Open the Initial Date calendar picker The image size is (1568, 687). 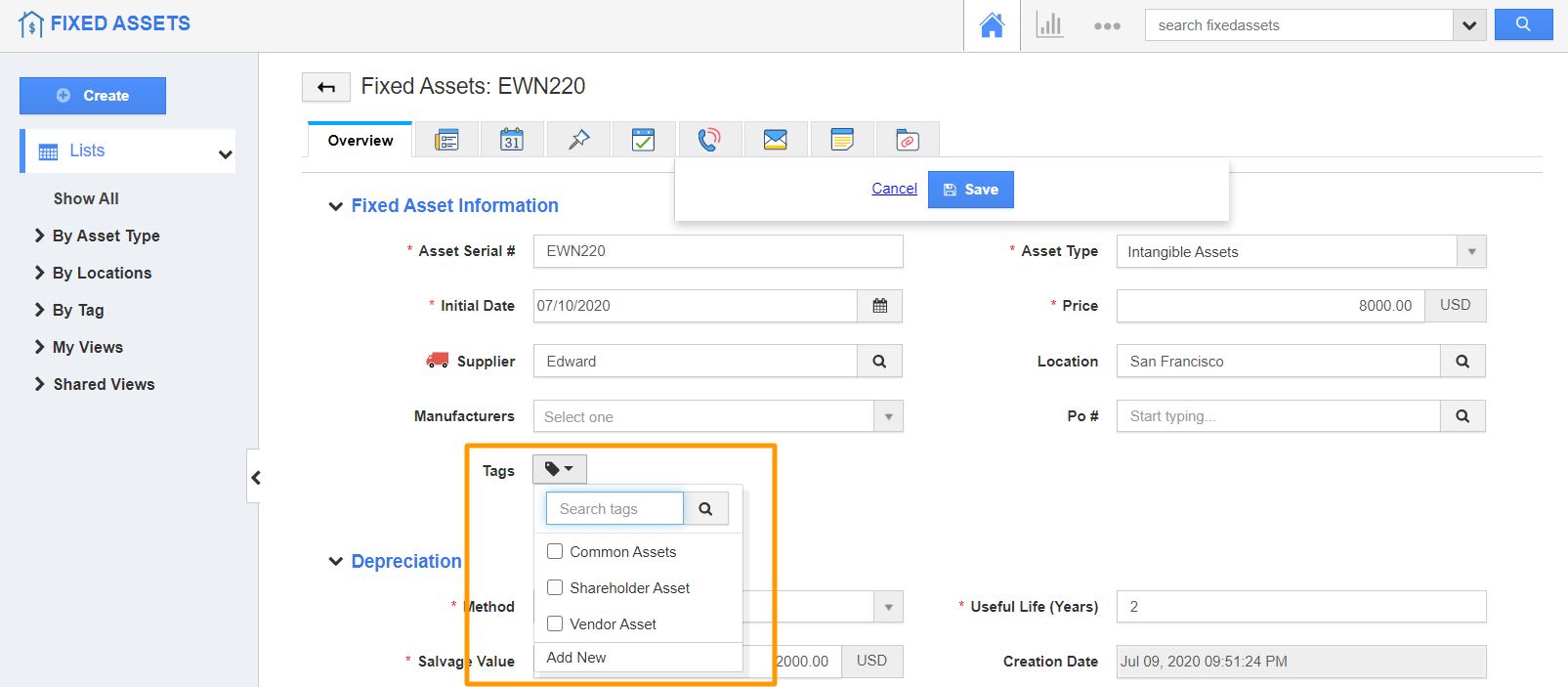point(879,306)
